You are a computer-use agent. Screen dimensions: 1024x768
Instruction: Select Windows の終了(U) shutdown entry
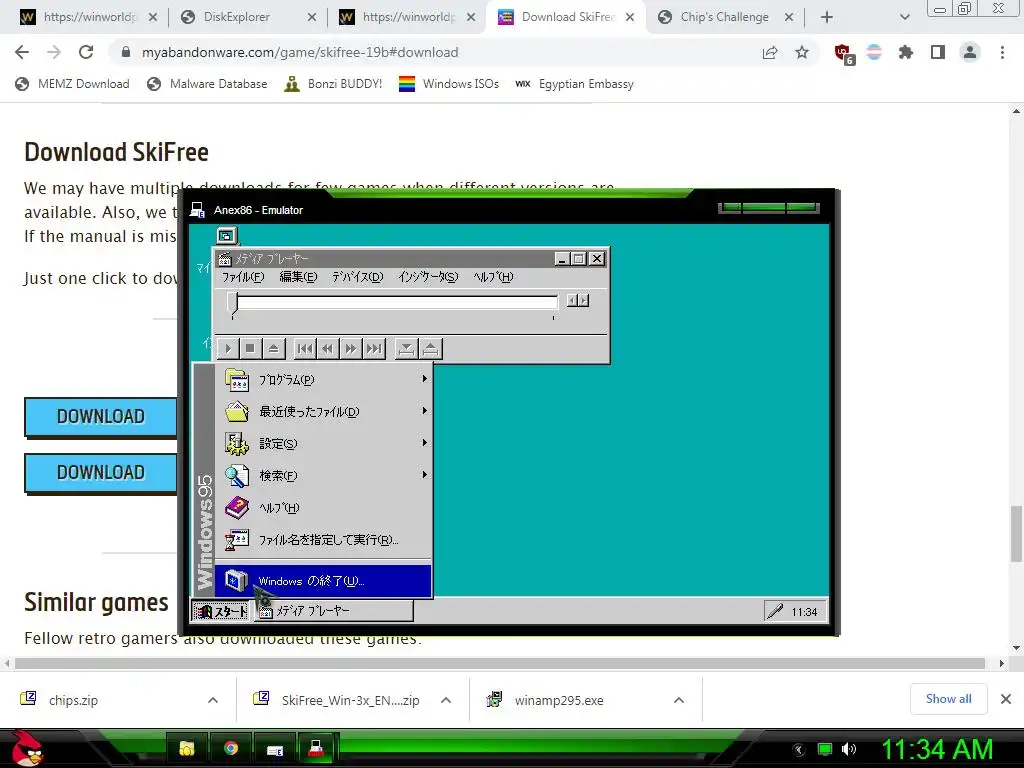[324, 581]
